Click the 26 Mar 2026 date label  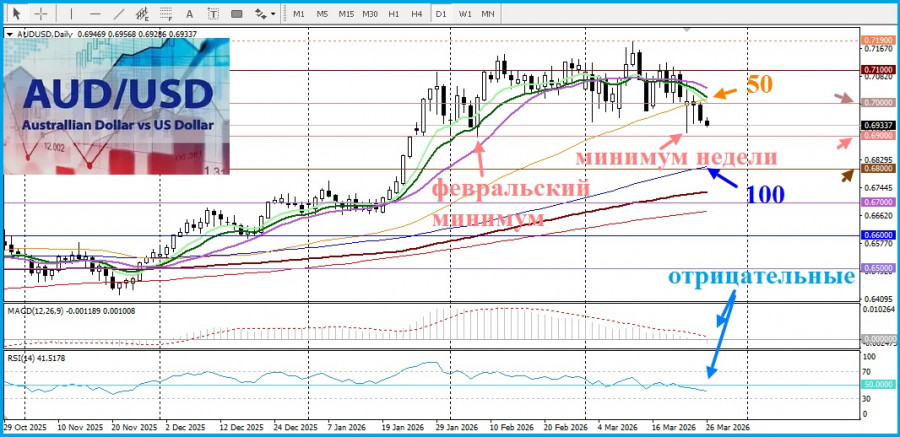(x=728, y=428)
